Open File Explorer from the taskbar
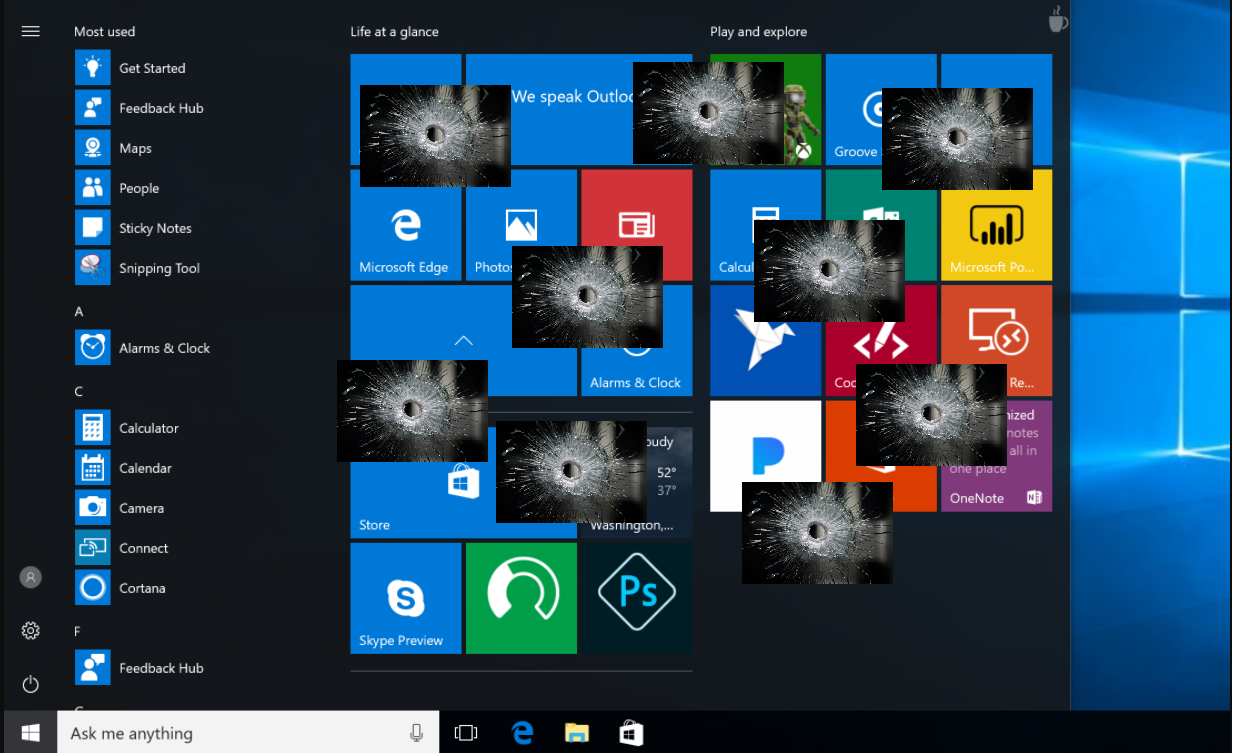Image resolution: width=1233 pixels, height=755 pixels. [x=577, y=733]
